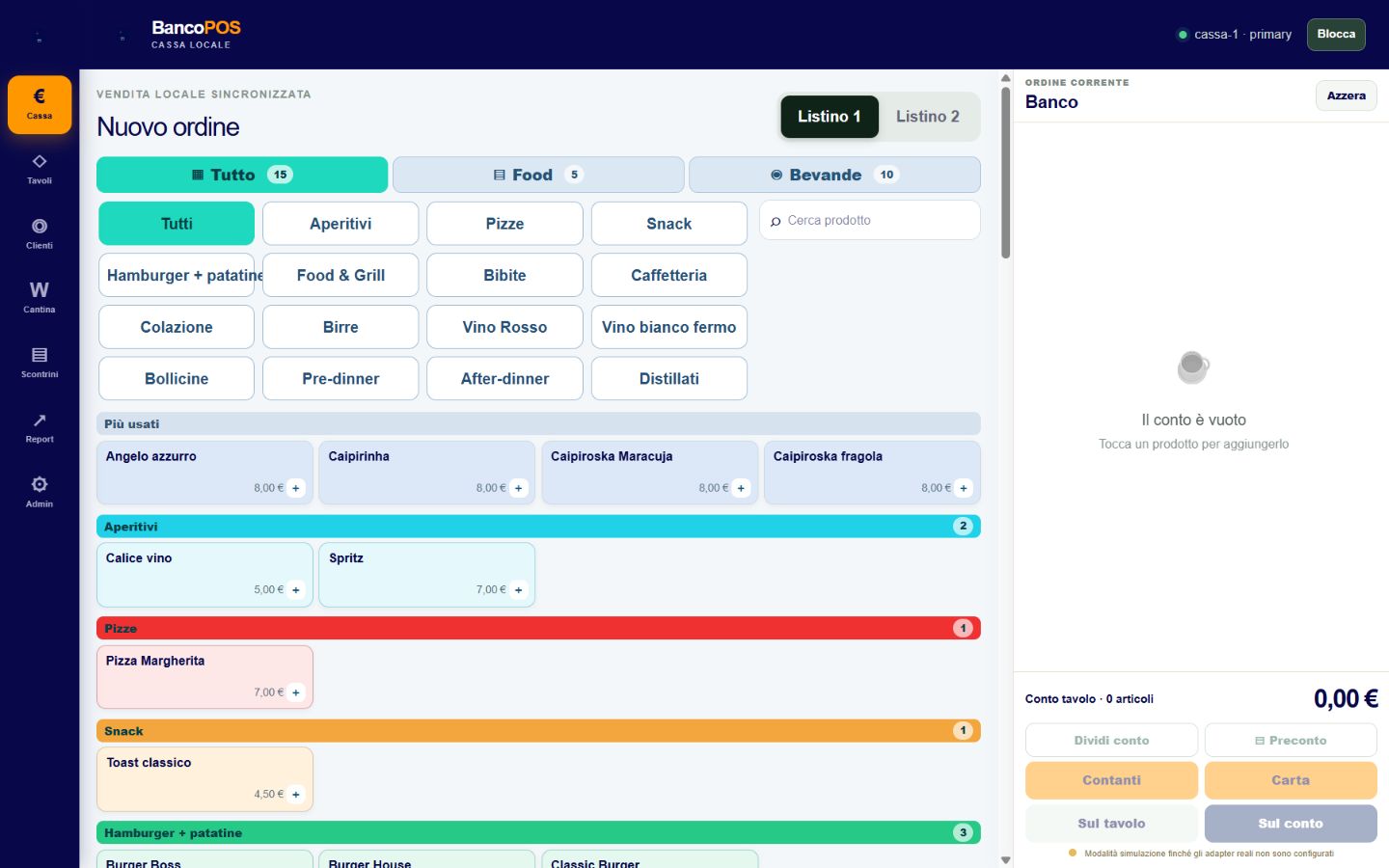Select the Tutto category tab
The height and width of the screenshot is (868, 1389).
pos(242,175)
